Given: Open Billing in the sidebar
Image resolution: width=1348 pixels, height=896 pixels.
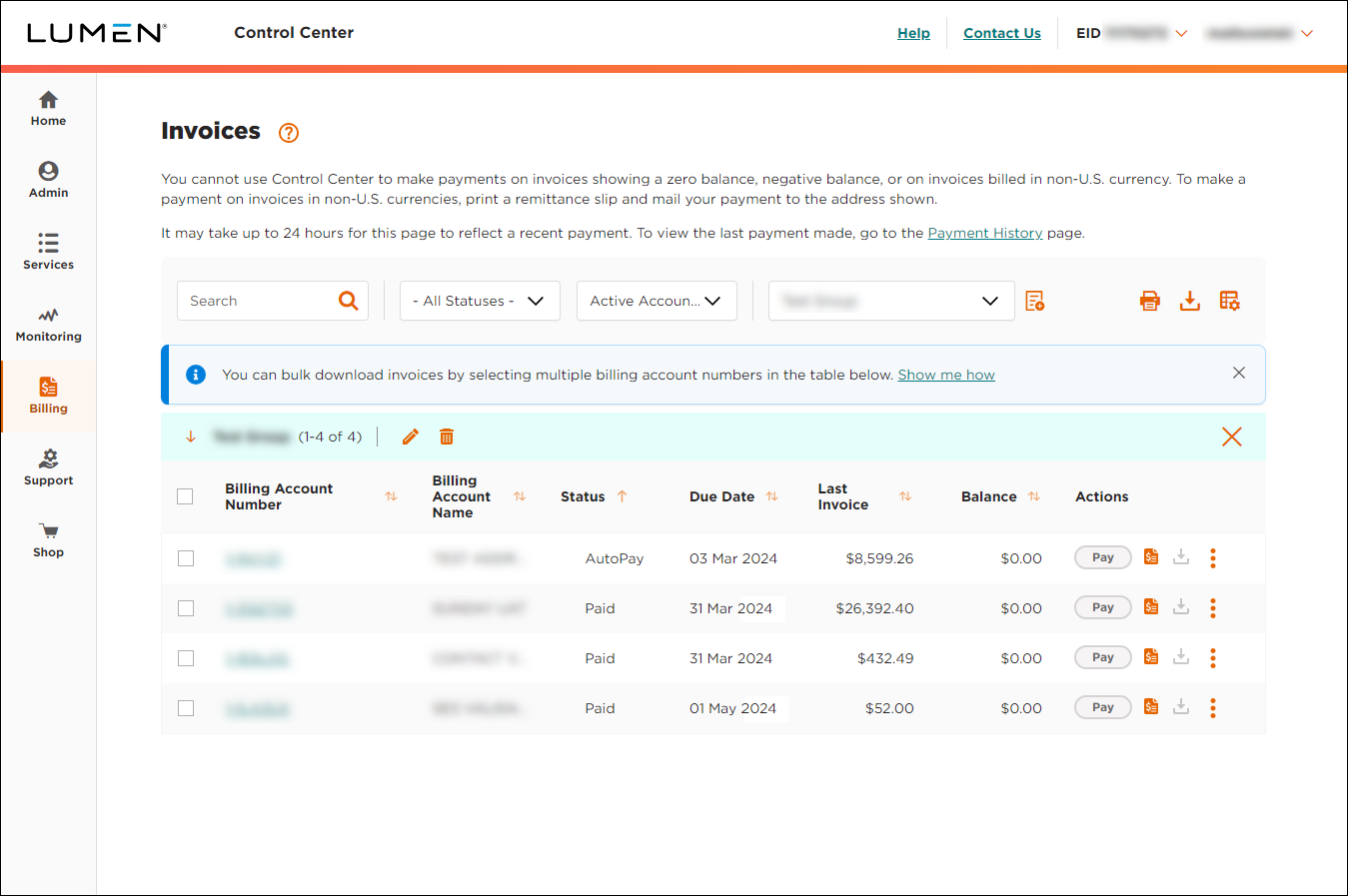Looking at the screenshot, I should click(x=48, y=397).
